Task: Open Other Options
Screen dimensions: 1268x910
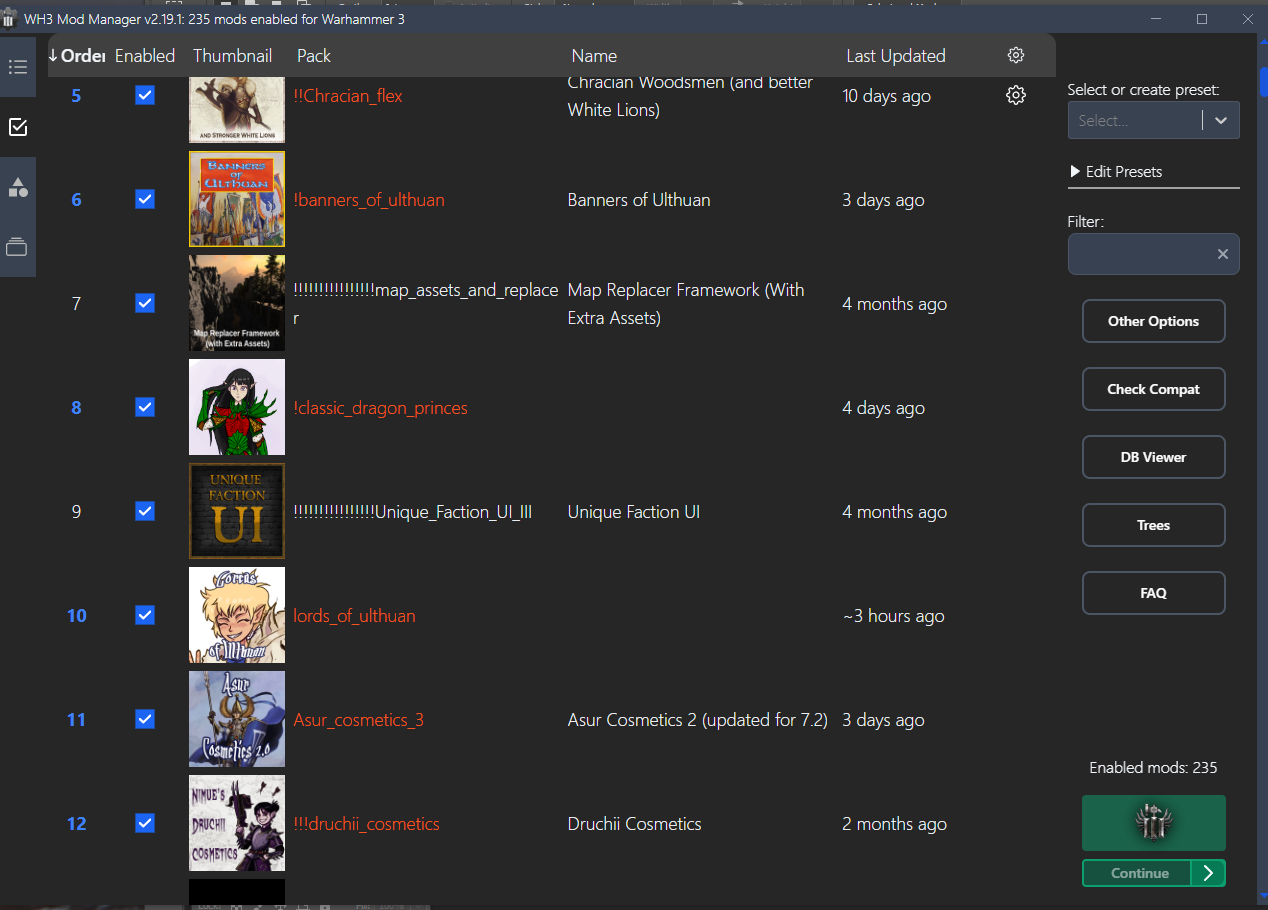Action: tap(1153, 321)
